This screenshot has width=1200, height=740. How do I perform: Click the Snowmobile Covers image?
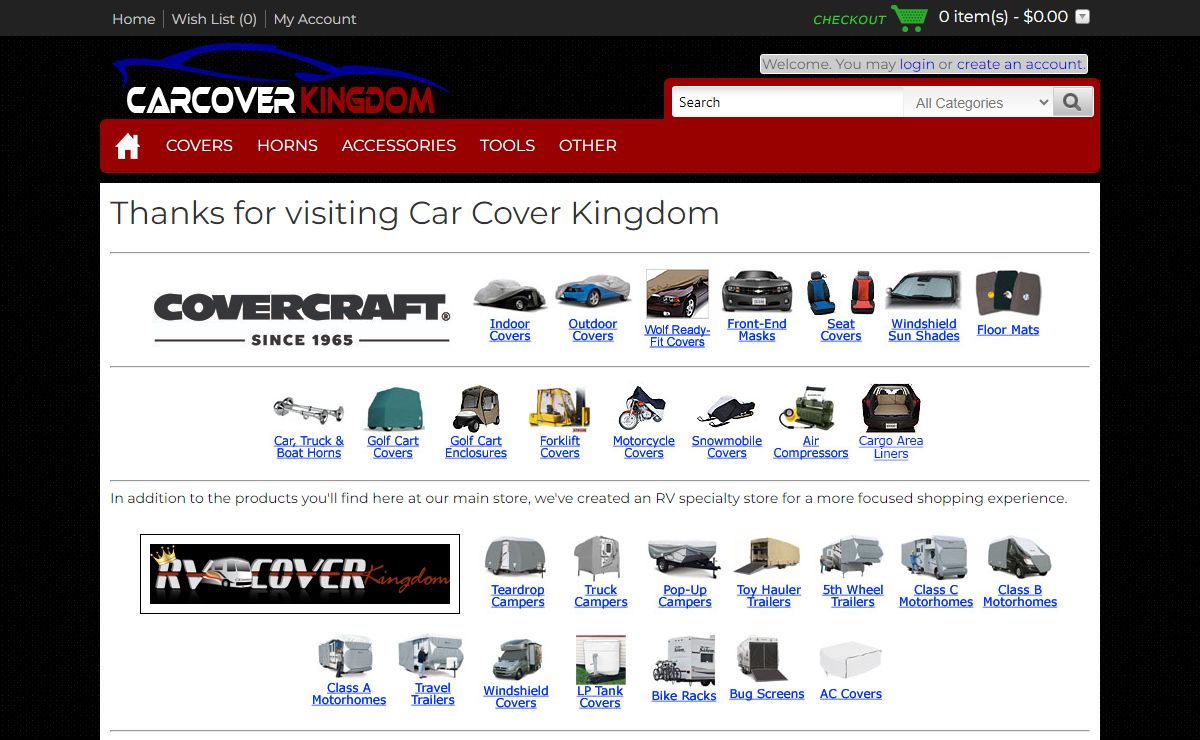(x=727, y=411)
